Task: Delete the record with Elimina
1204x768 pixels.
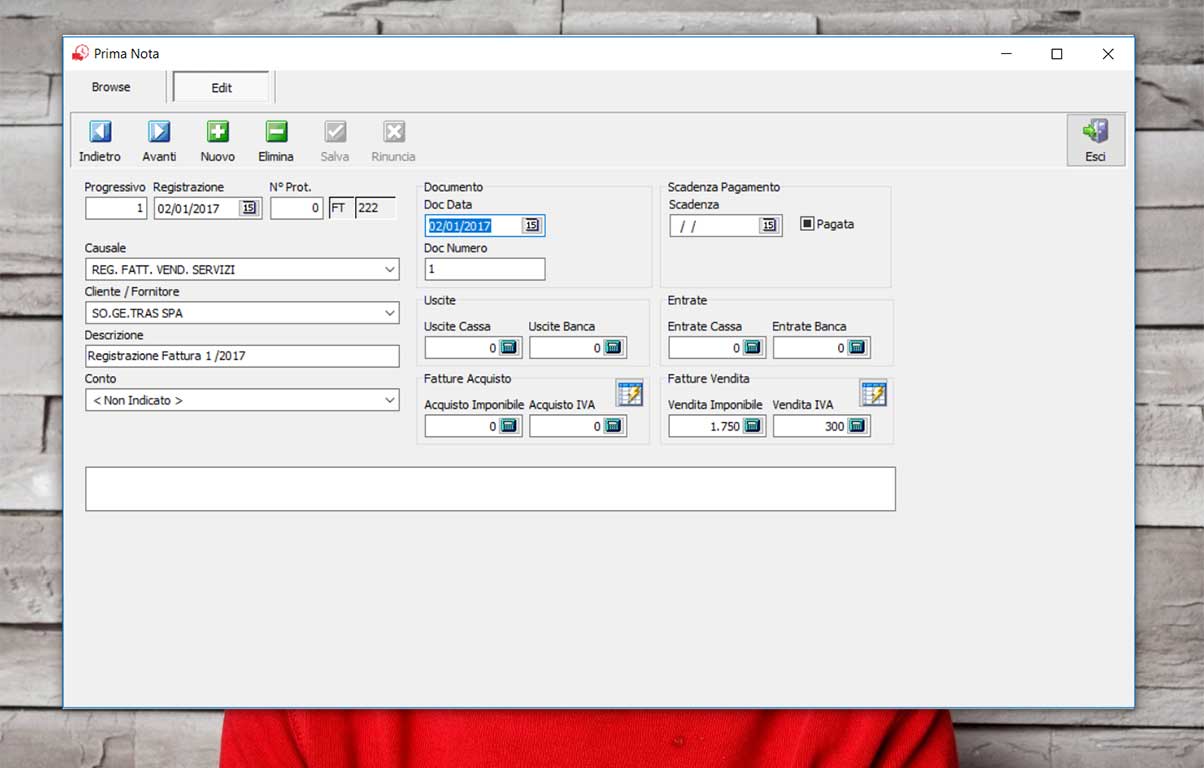Action: [276, 141]
